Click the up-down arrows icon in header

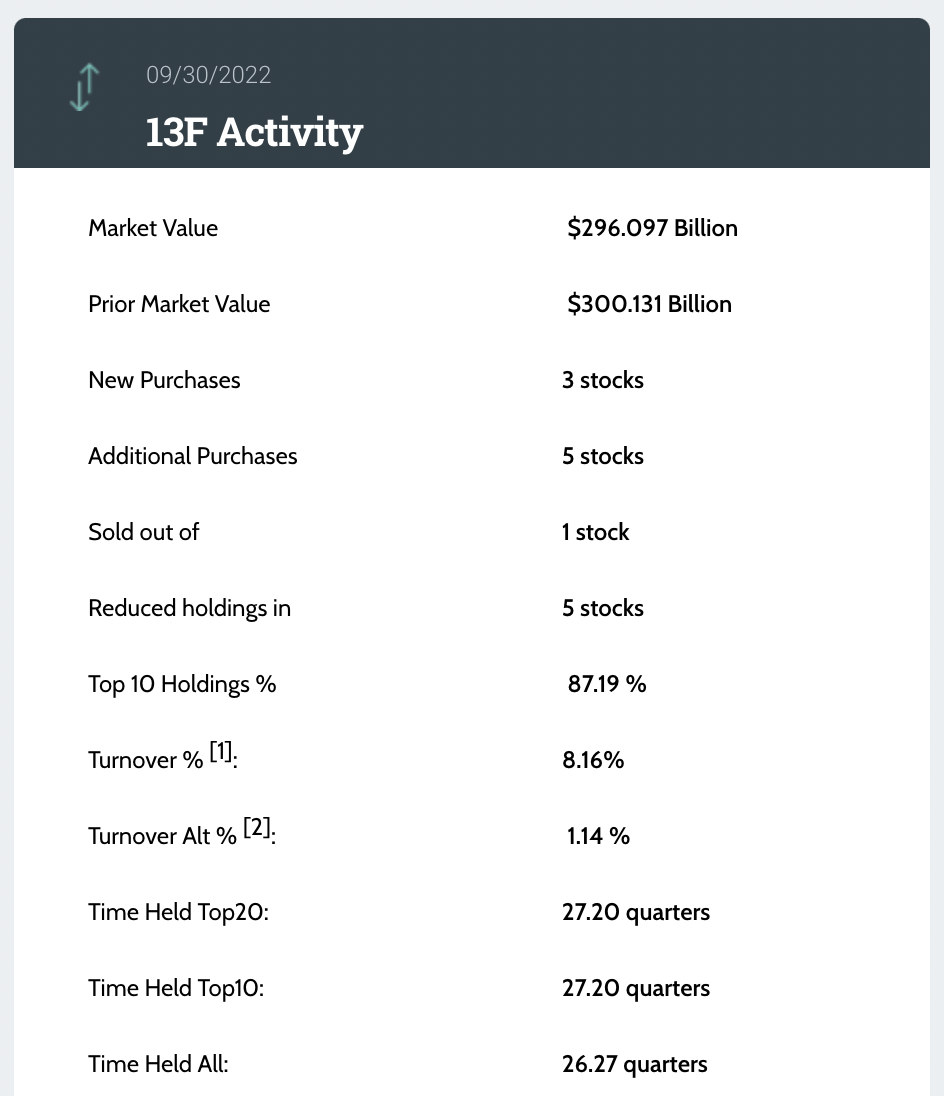[x=84, y=87]
